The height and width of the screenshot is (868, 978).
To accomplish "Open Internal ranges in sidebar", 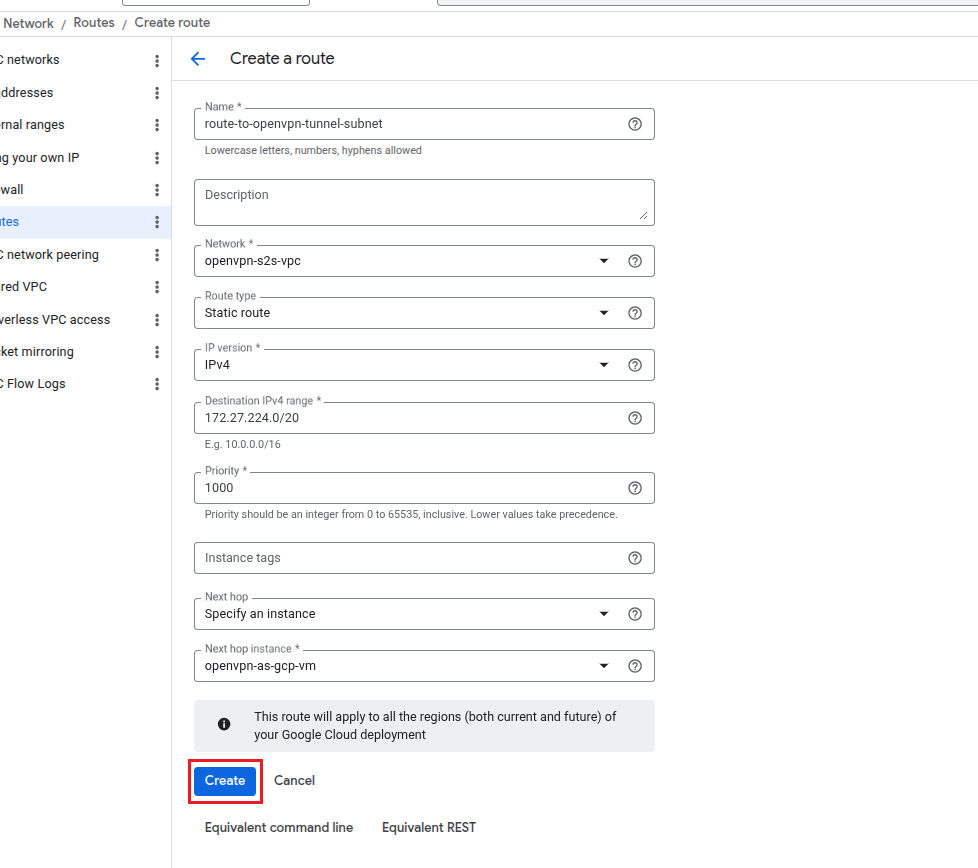I will pos(32,125).
